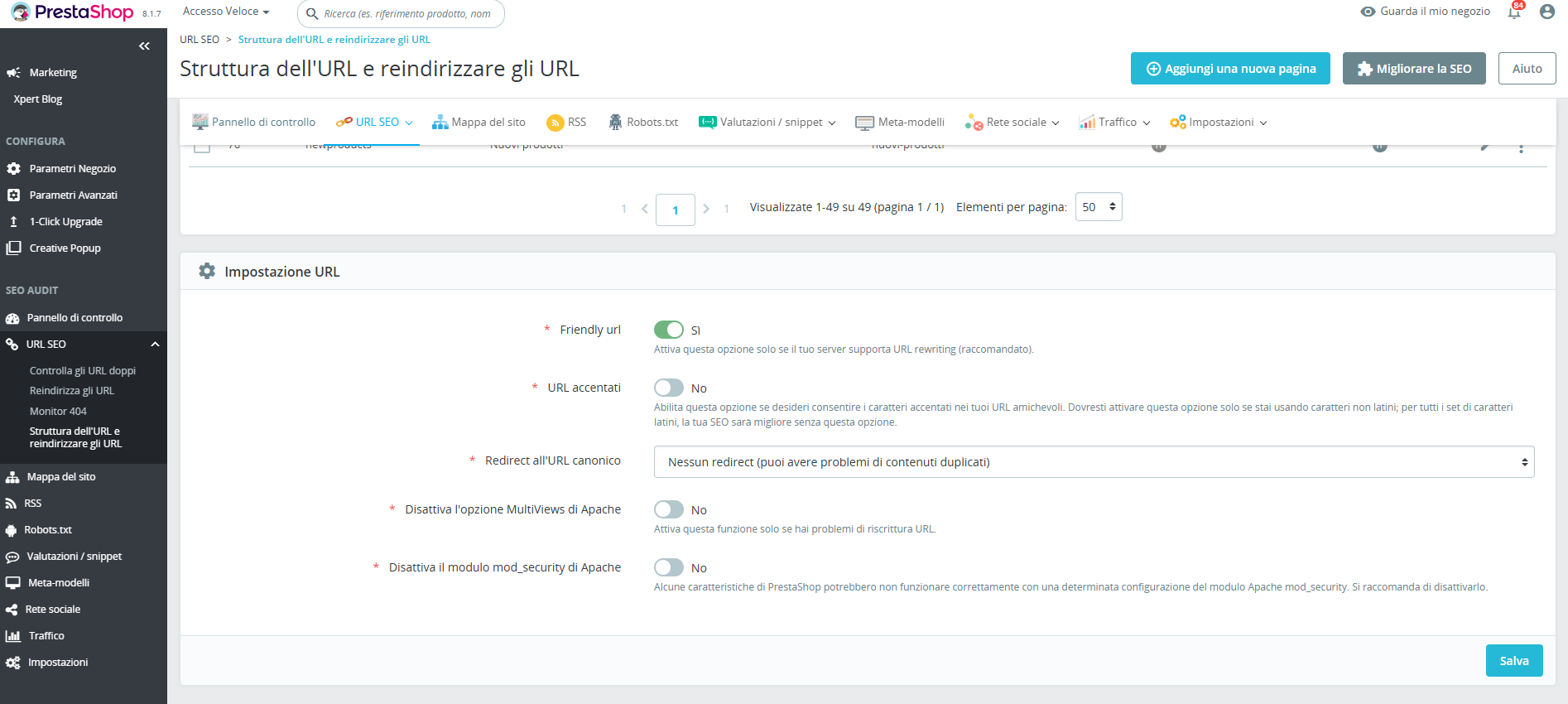Click Salva button
Screen dimensions: 1568x704
1513,661
